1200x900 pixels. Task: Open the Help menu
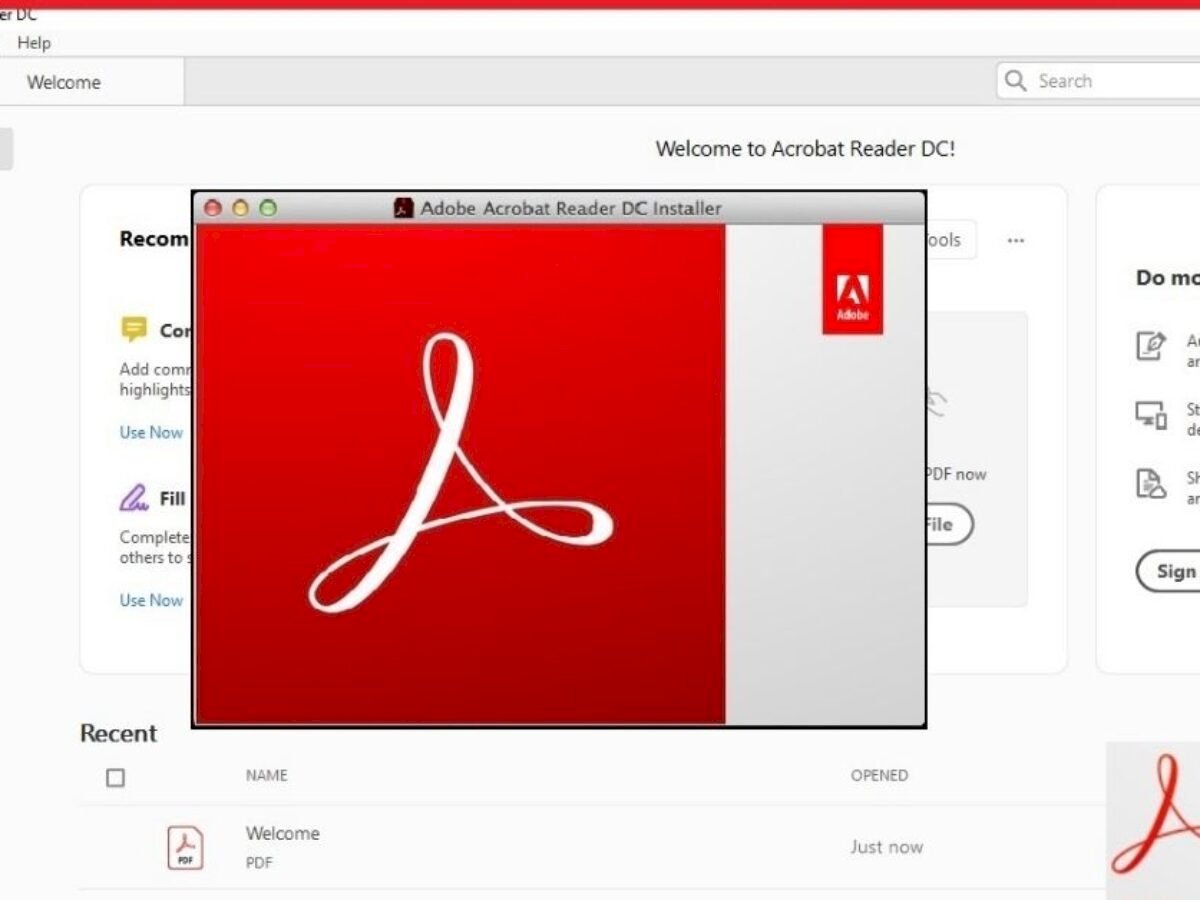[35, 43]
